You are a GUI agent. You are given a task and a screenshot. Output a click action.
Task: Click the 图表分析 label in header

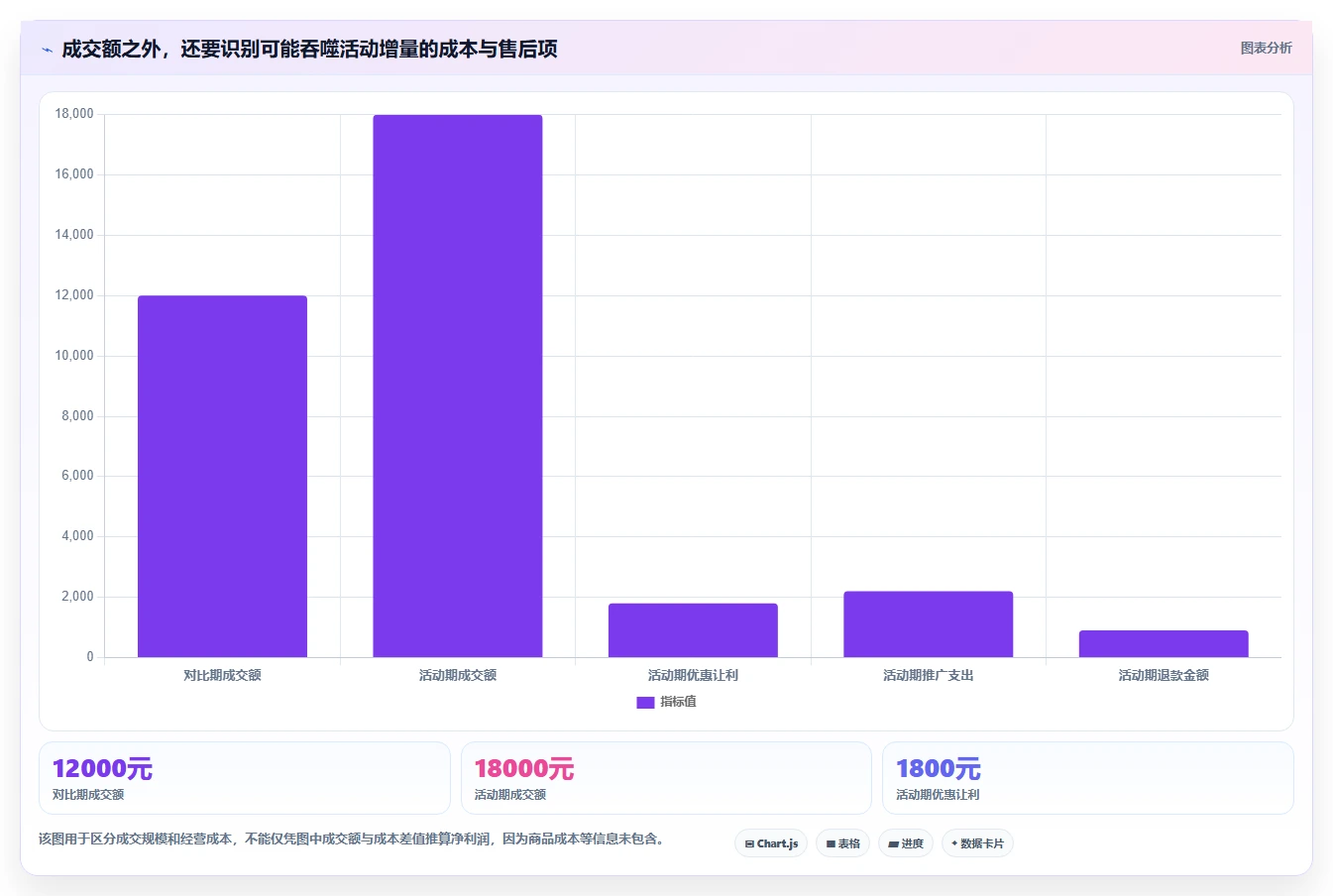point(1266,48)
